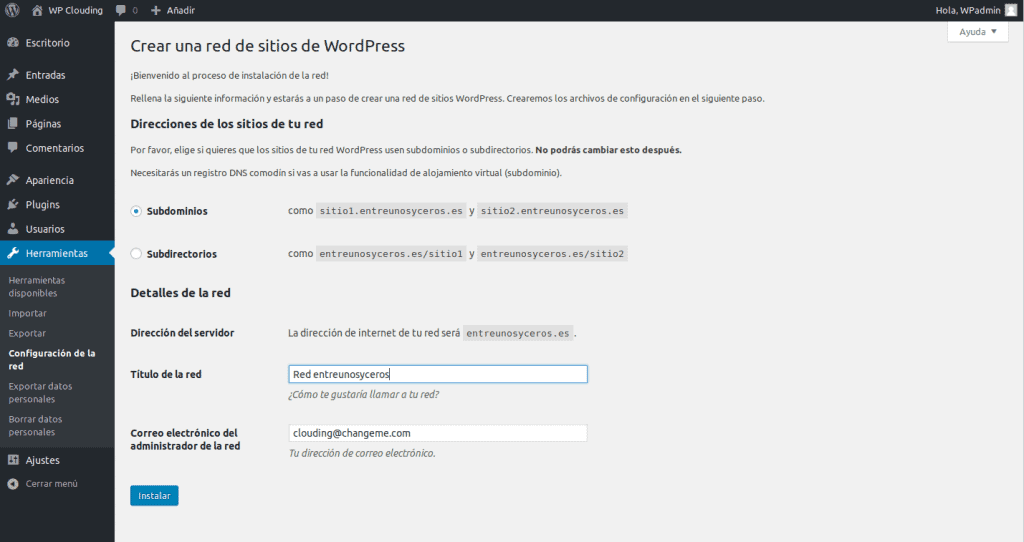The image size is (1024, 542).
Task: Open Exportar datos personales submenu
Action: tap(40, 392)
